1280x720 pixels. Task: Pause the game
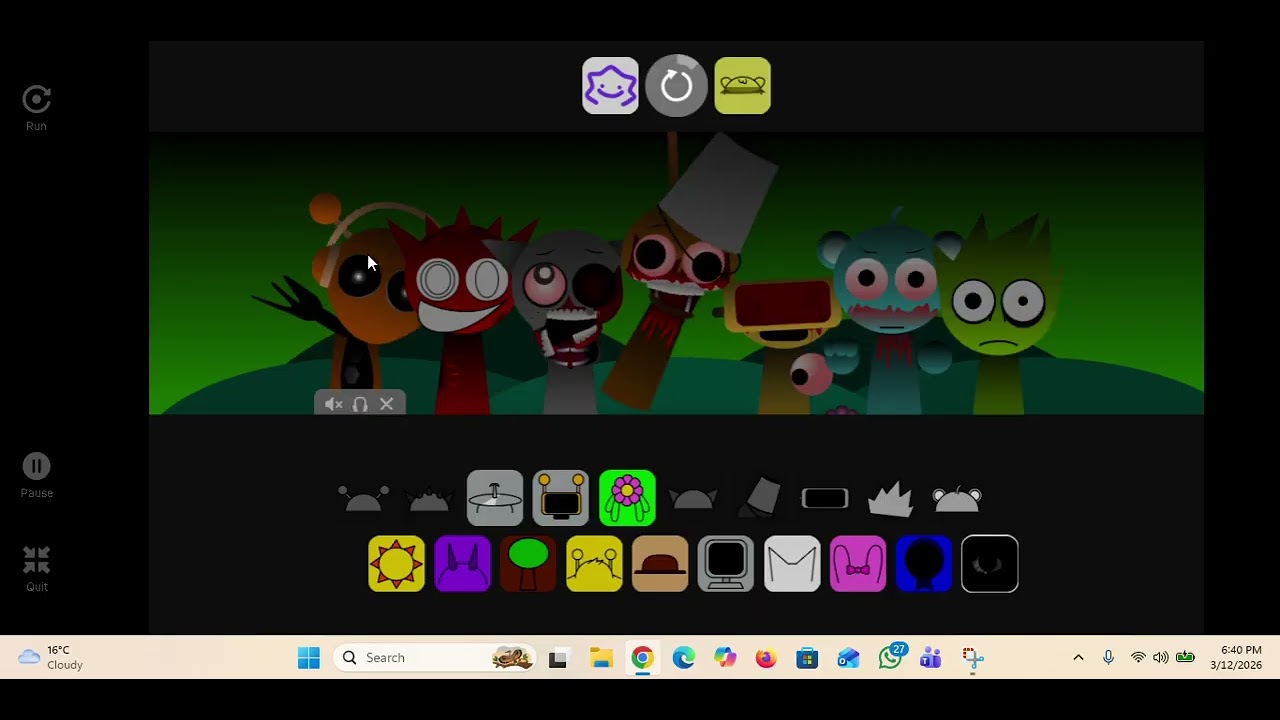pos(36,475)
